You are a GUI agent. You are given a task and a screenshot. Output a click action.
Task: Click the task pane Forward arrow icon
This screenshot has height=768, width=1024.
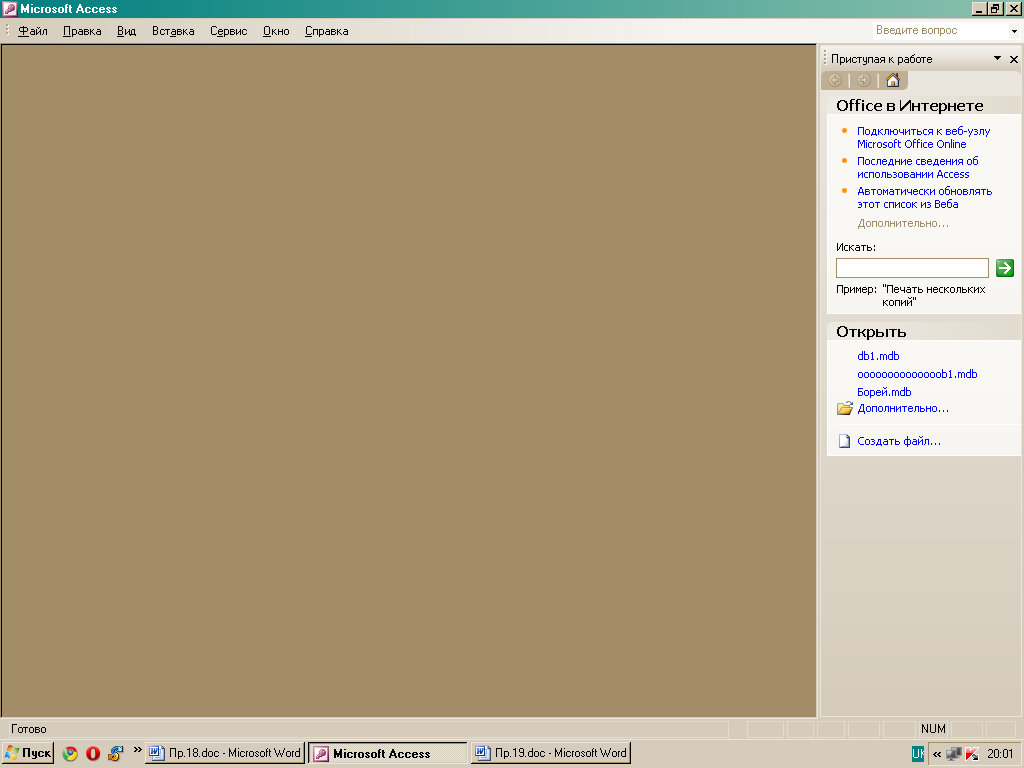tap(863, 80)
